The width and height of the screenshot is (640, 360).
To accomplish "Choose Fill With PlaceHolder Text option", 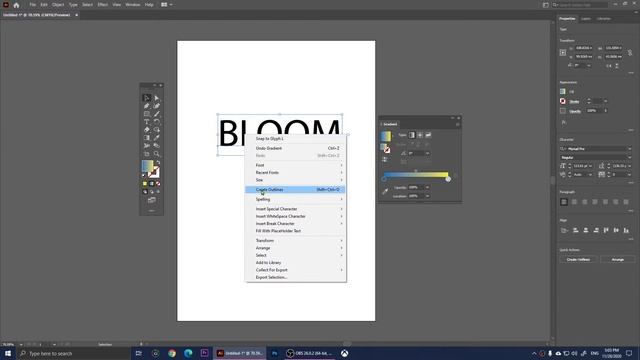I will pos(296,231).
